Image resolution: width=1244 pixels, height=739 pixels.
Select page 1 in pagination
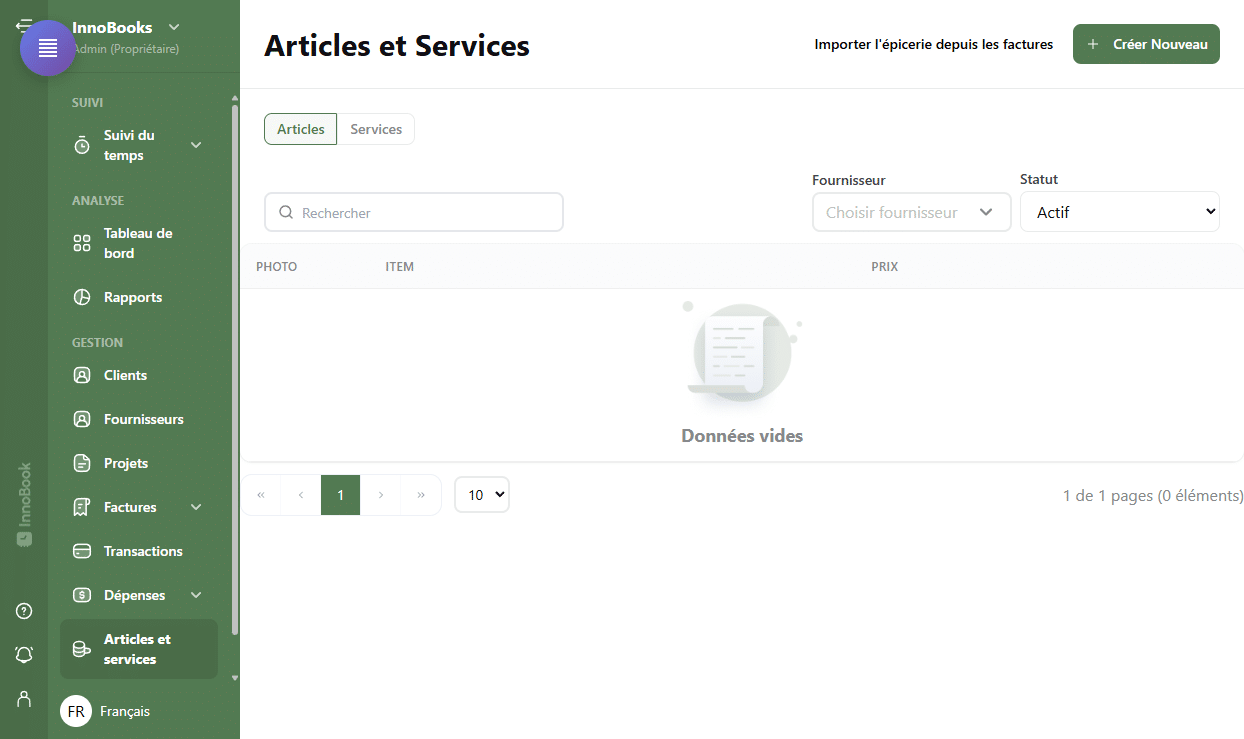[x=340, y=495]
